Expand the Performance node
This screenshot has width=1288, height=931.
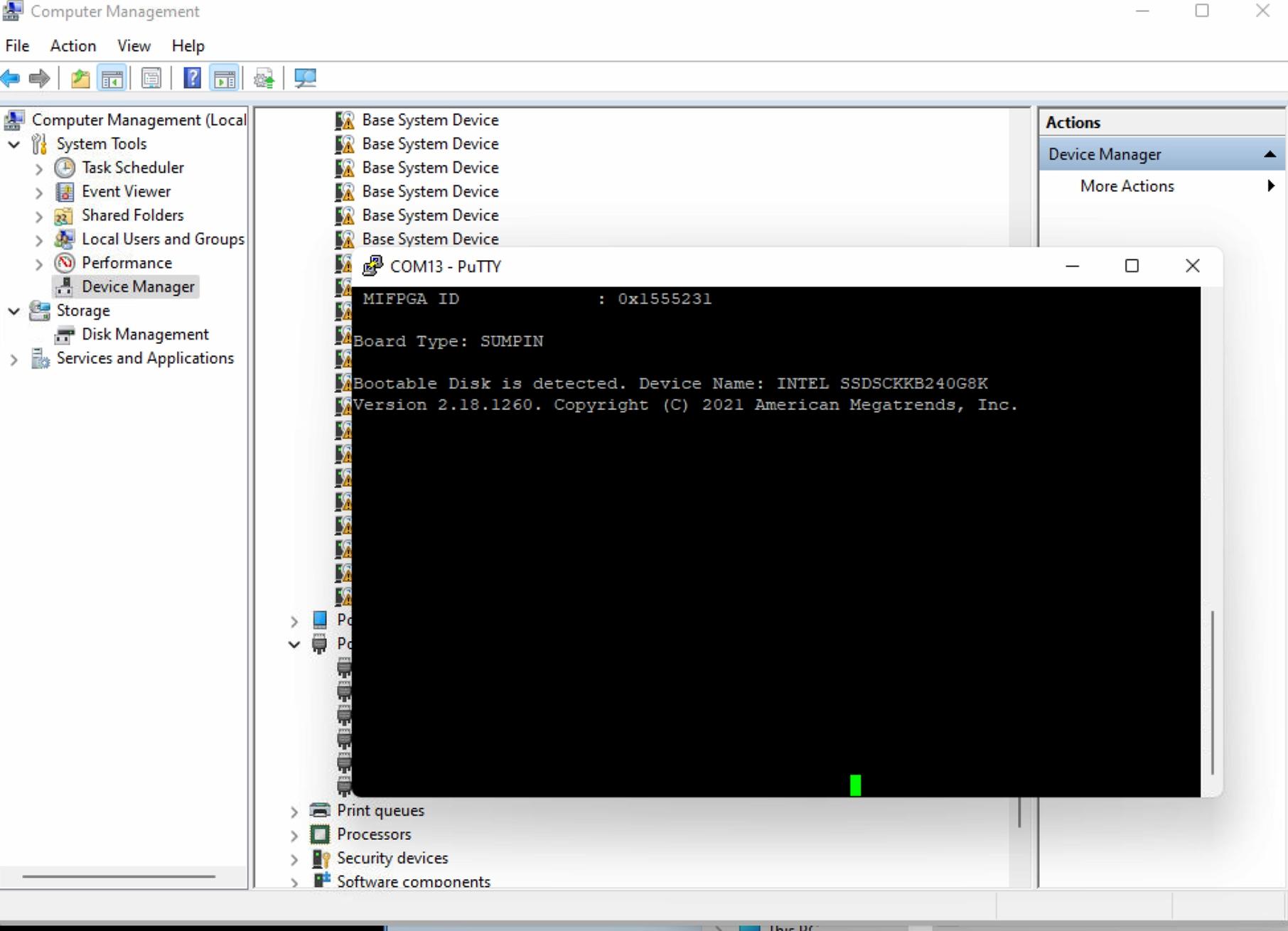point(39,264)
